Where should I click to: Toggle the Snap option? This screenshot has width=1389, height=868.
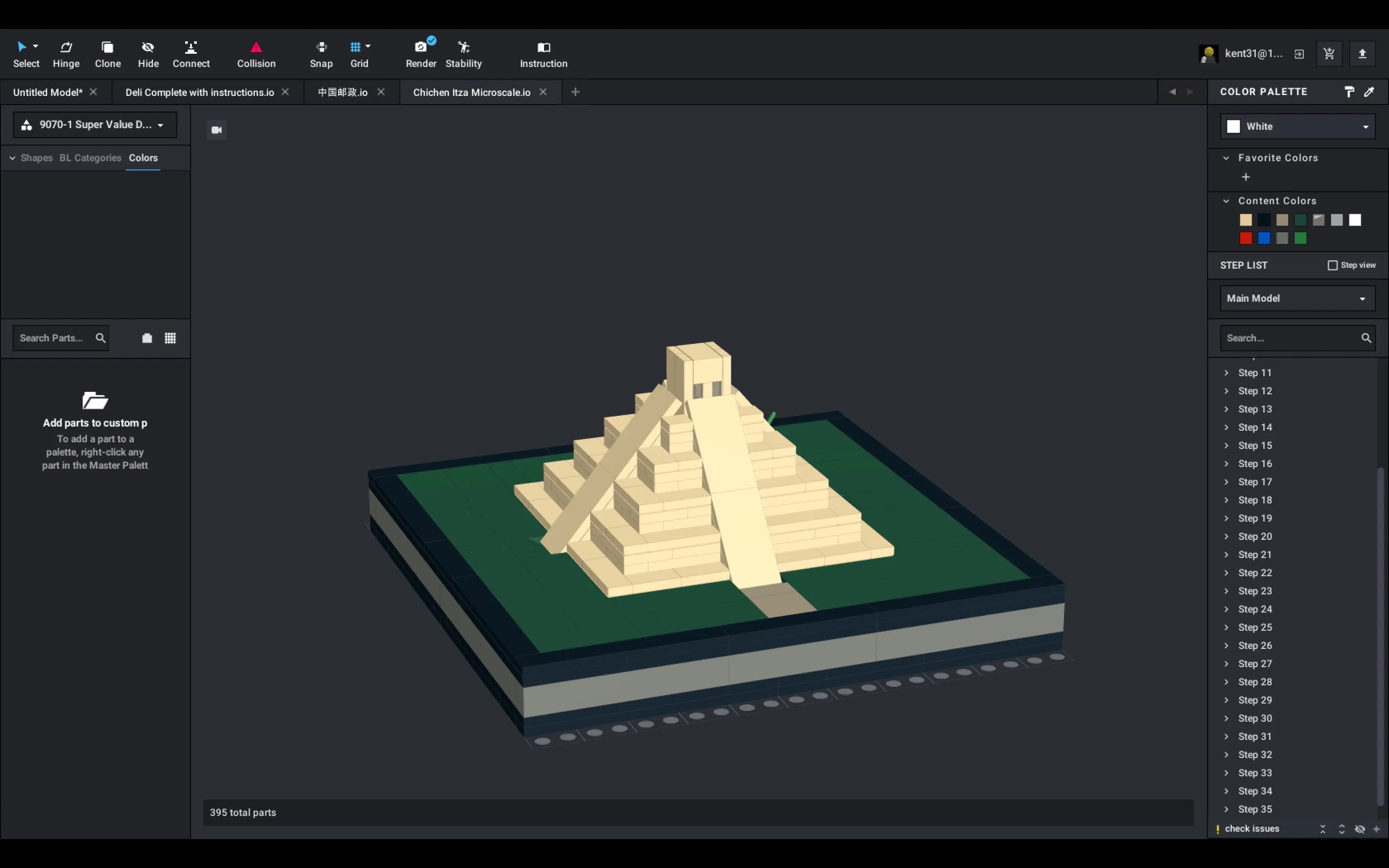pos(321,55)
